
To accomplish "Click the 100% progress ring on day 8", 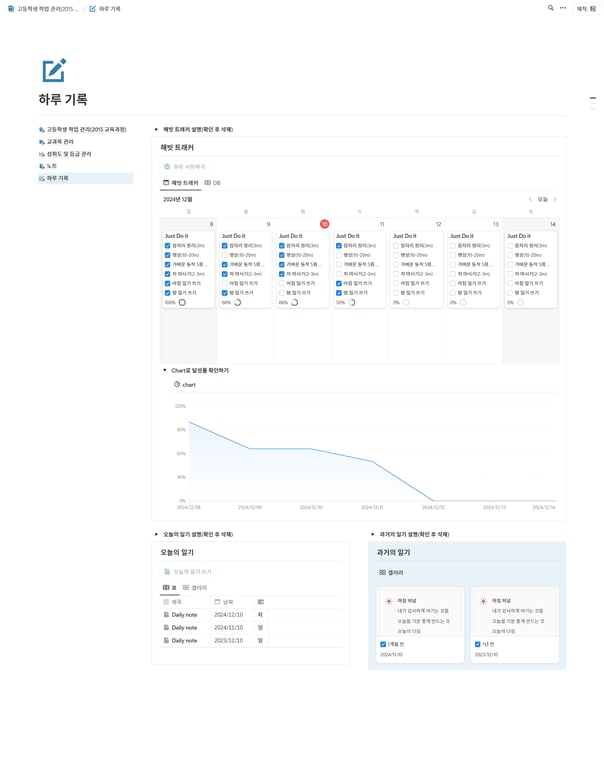I will [182, 303].
